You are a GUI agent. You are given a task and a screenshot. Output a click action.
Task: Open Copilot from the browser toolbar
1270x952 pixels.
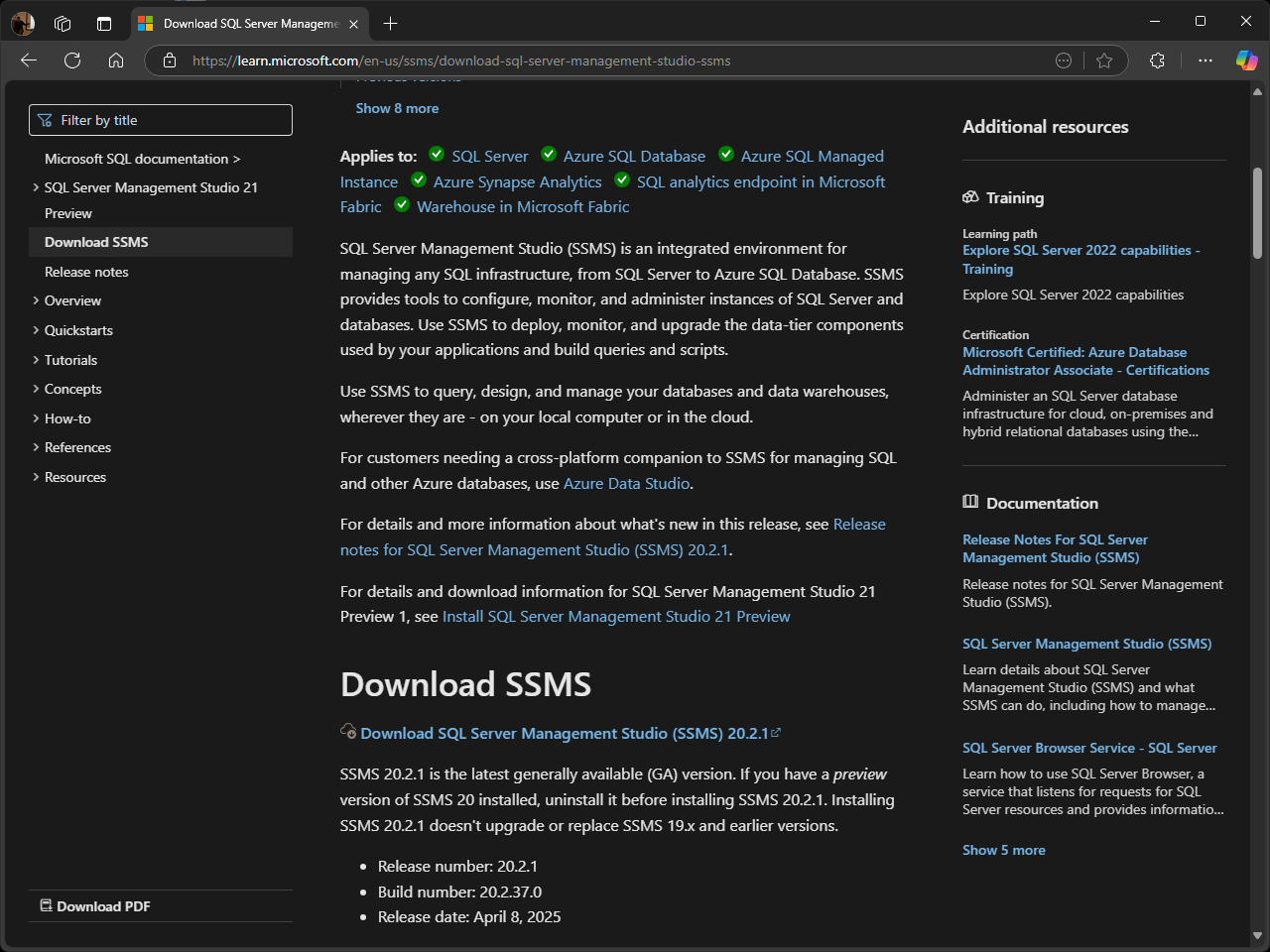pos(1246,60)
